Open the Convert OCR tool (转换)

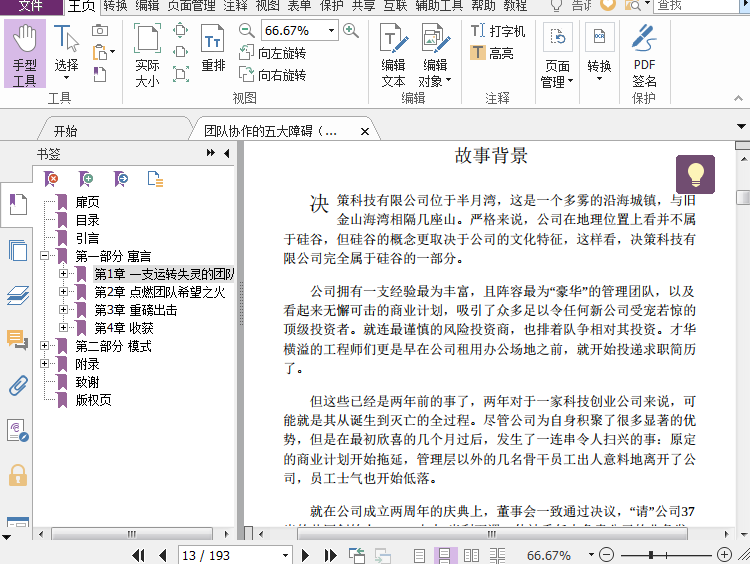click(x=599, y=53)
